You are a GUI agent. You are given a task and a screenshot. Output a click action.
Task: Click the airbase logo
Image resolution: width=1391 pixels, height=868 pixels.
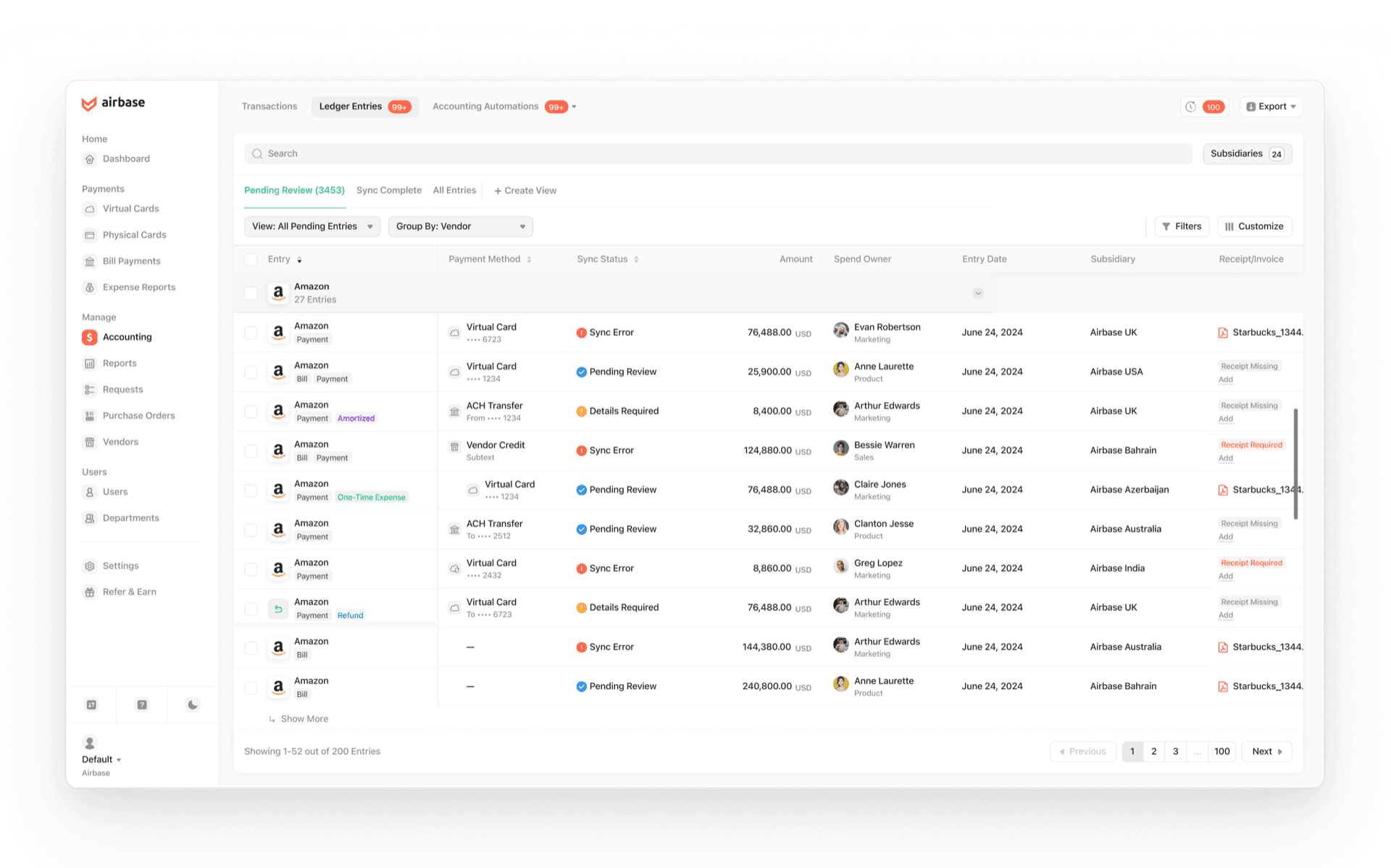pyautogui.click(x=113, y=103)
